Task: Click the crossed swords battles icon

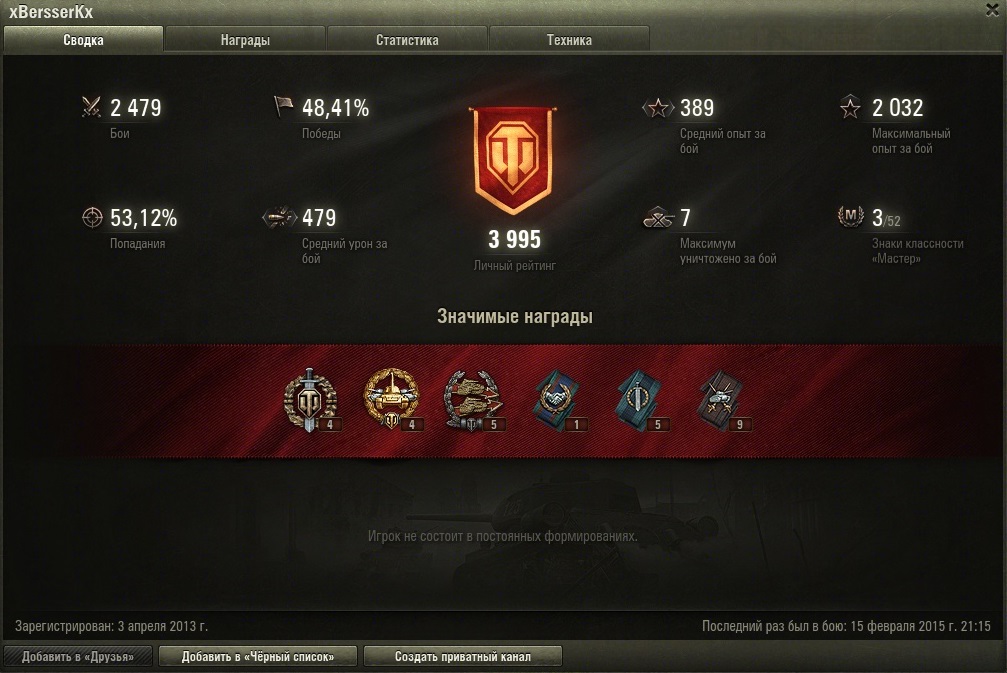Action: pyautogui.click(x=91, y=107)
